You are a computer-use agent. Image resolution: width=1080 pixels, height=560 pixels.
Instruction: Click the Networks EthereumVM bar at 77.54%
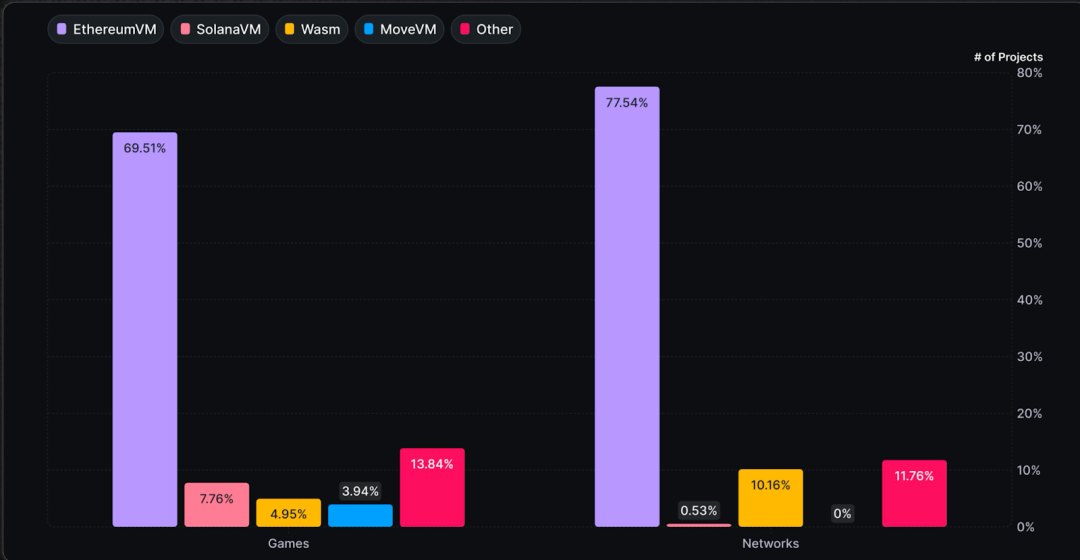627,307
